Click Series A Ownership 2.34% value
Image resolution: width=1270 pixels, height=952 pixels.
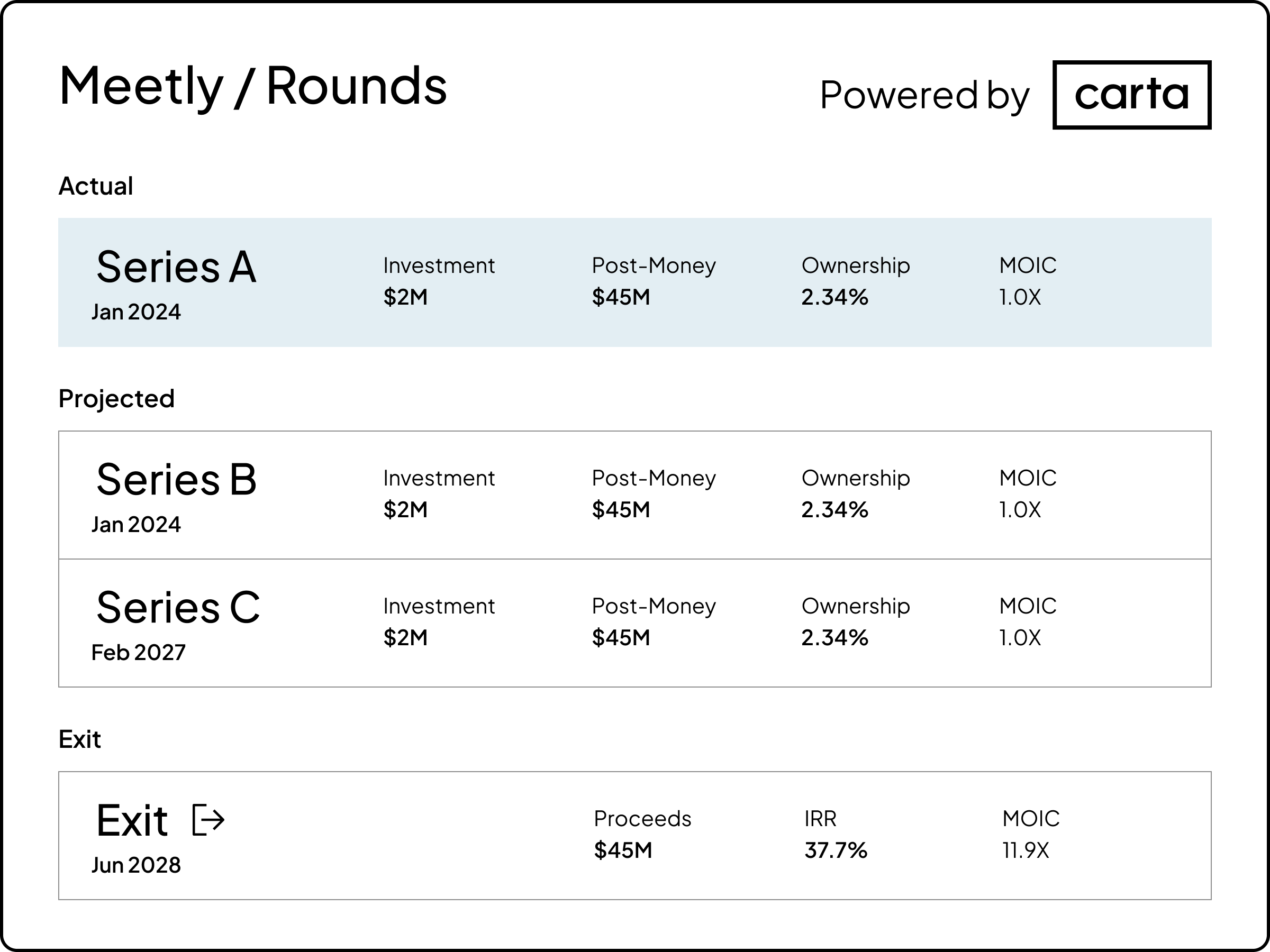pyautogui.click(x=834, y=297)
